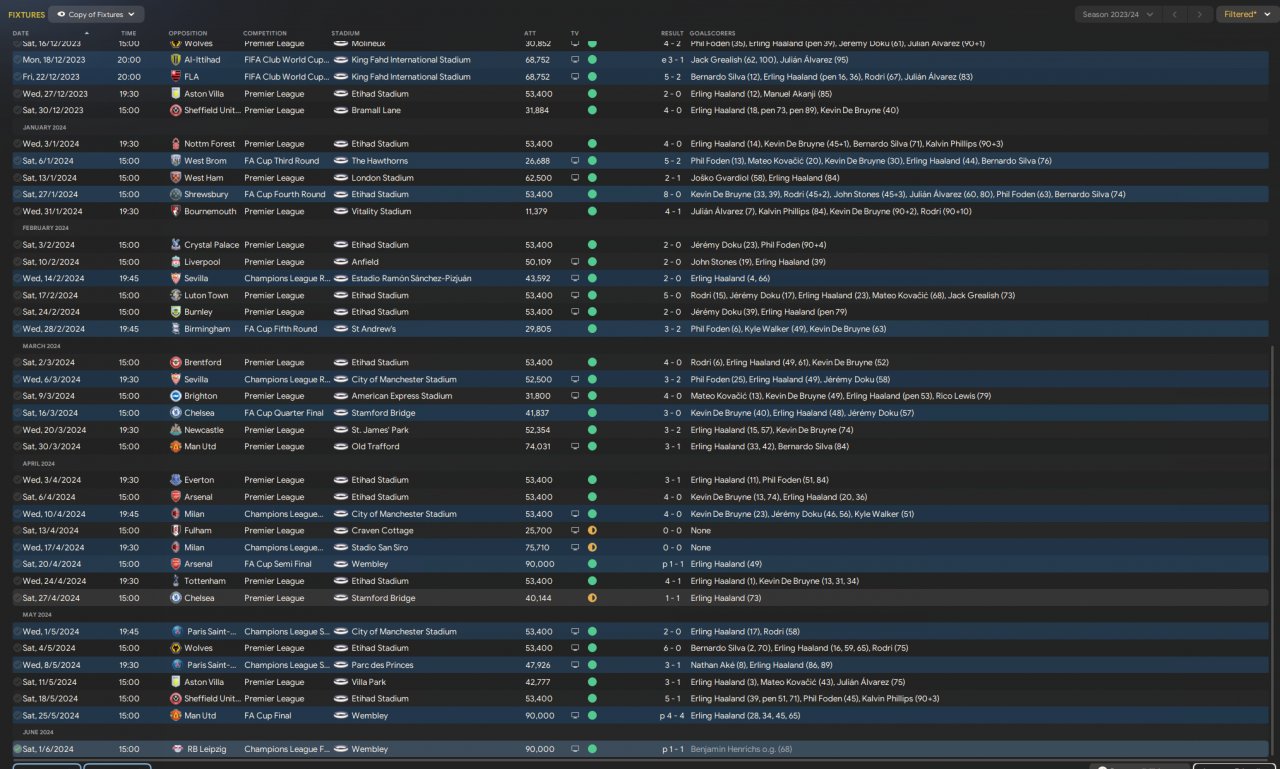Open the Tottenham team link
The image size is (1280, 769).
[x=205, y=581]
